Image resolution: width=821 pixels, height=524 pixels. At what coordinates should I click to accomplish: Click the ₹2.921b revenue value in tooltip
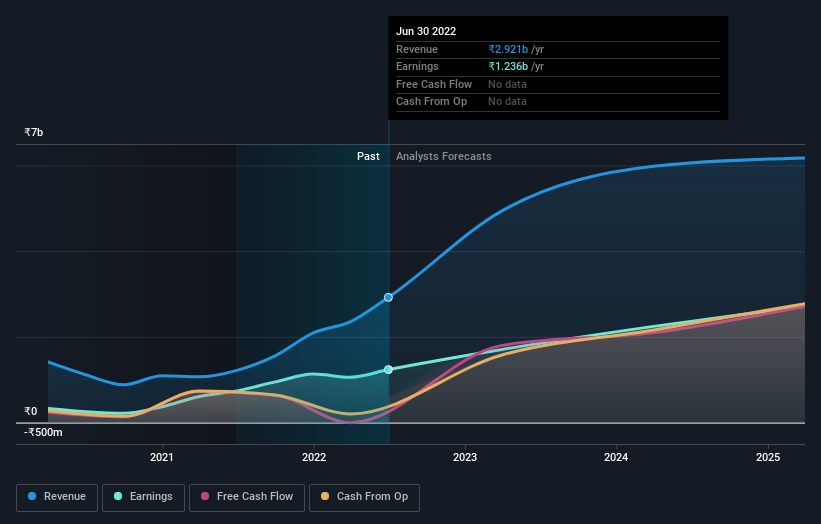pyautogui.click(x=508, y=49)
